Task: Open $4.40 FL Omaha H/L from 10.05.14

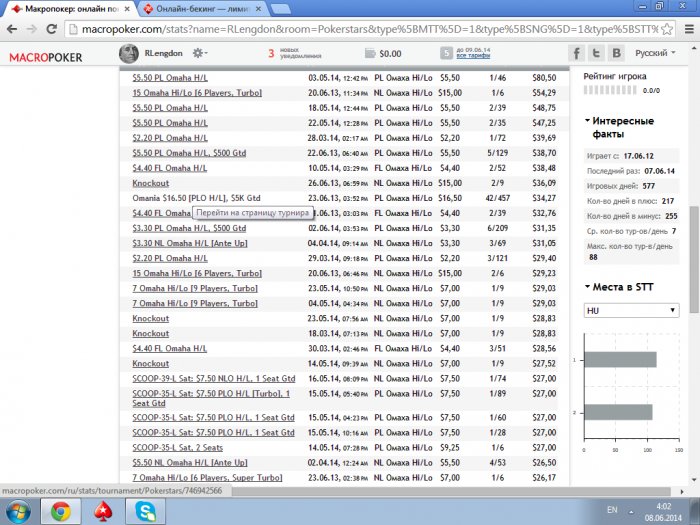Action: 170,168
